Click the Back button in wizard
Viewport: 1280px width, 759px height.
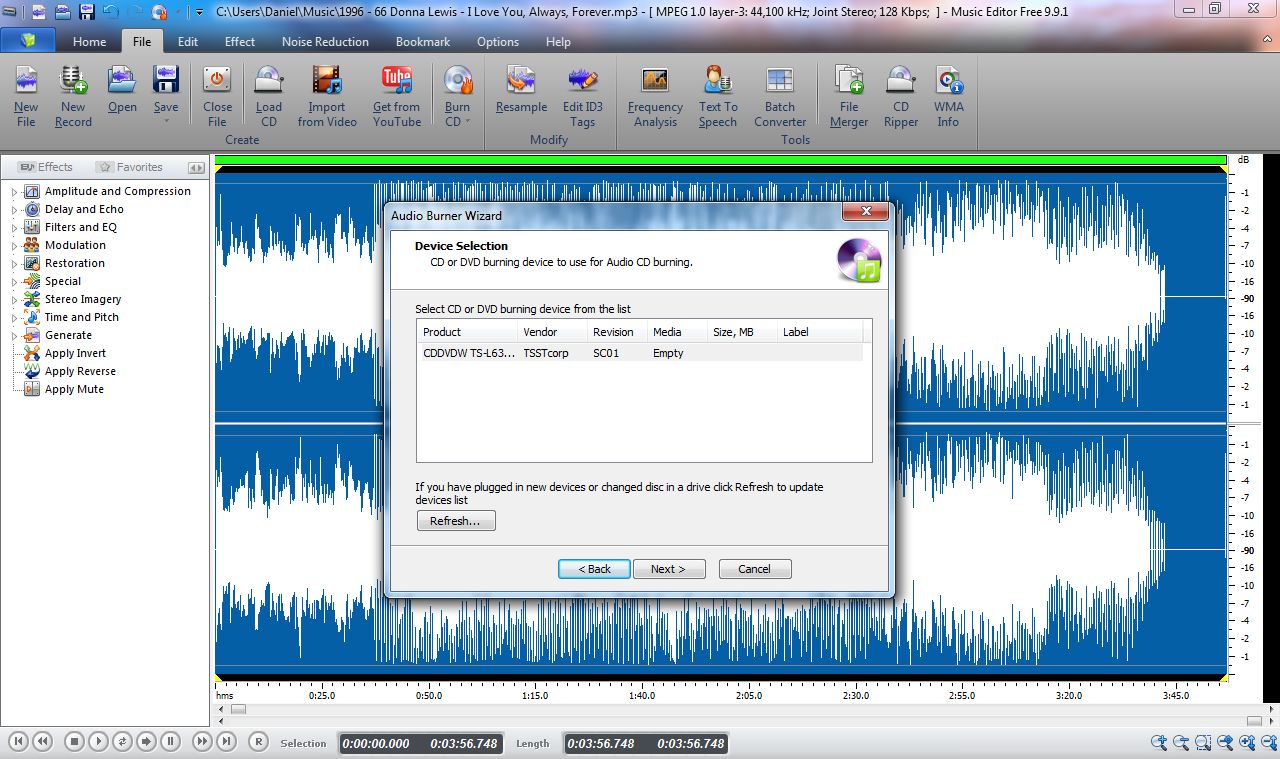coord(594,569)
